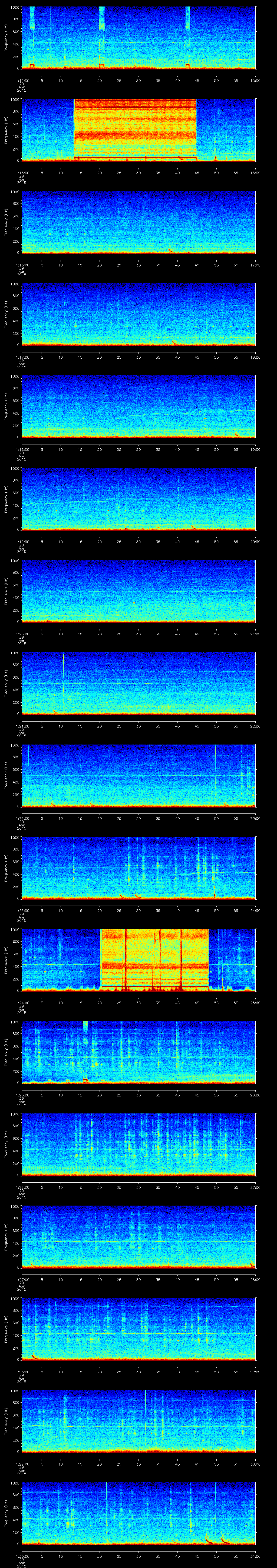Image resolution: width=277 pixels, height=1568 pixels.
Task: Select the 1:19:00 start time label
Action: (x=22, y=542)
